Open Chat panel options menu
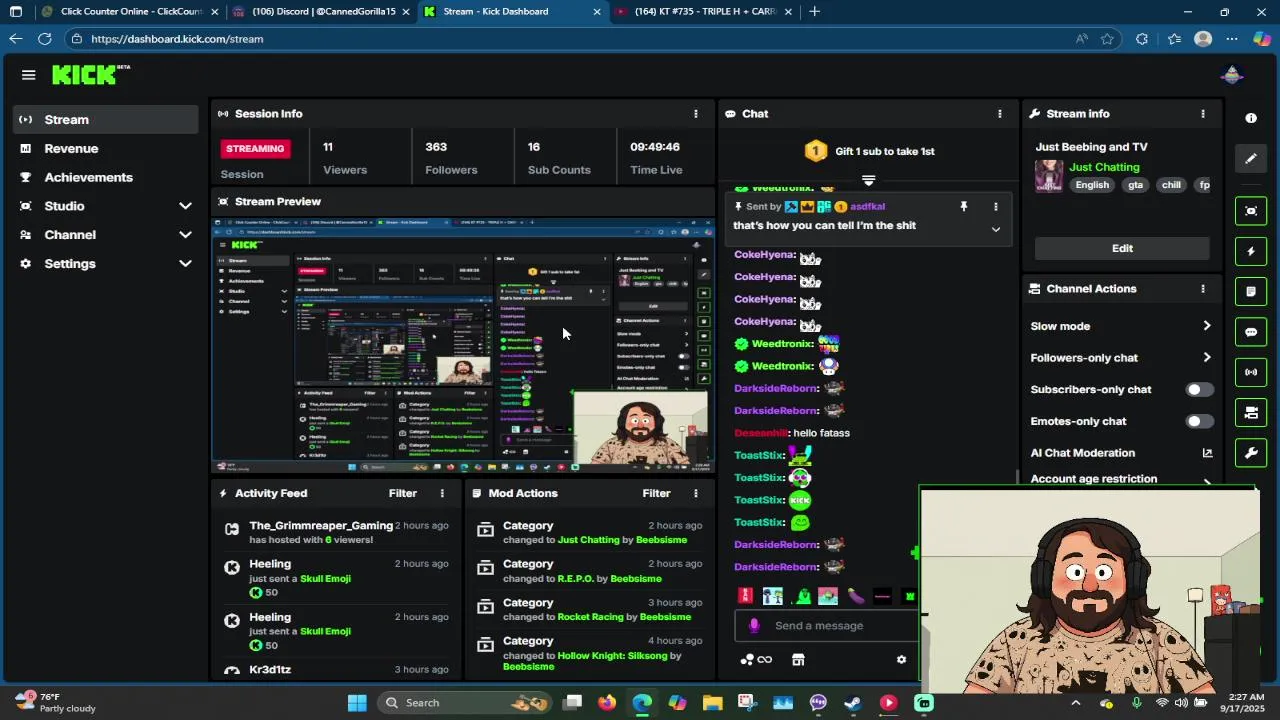The height and width of the screenshot is (720, 1280). (x=999, y=114)
